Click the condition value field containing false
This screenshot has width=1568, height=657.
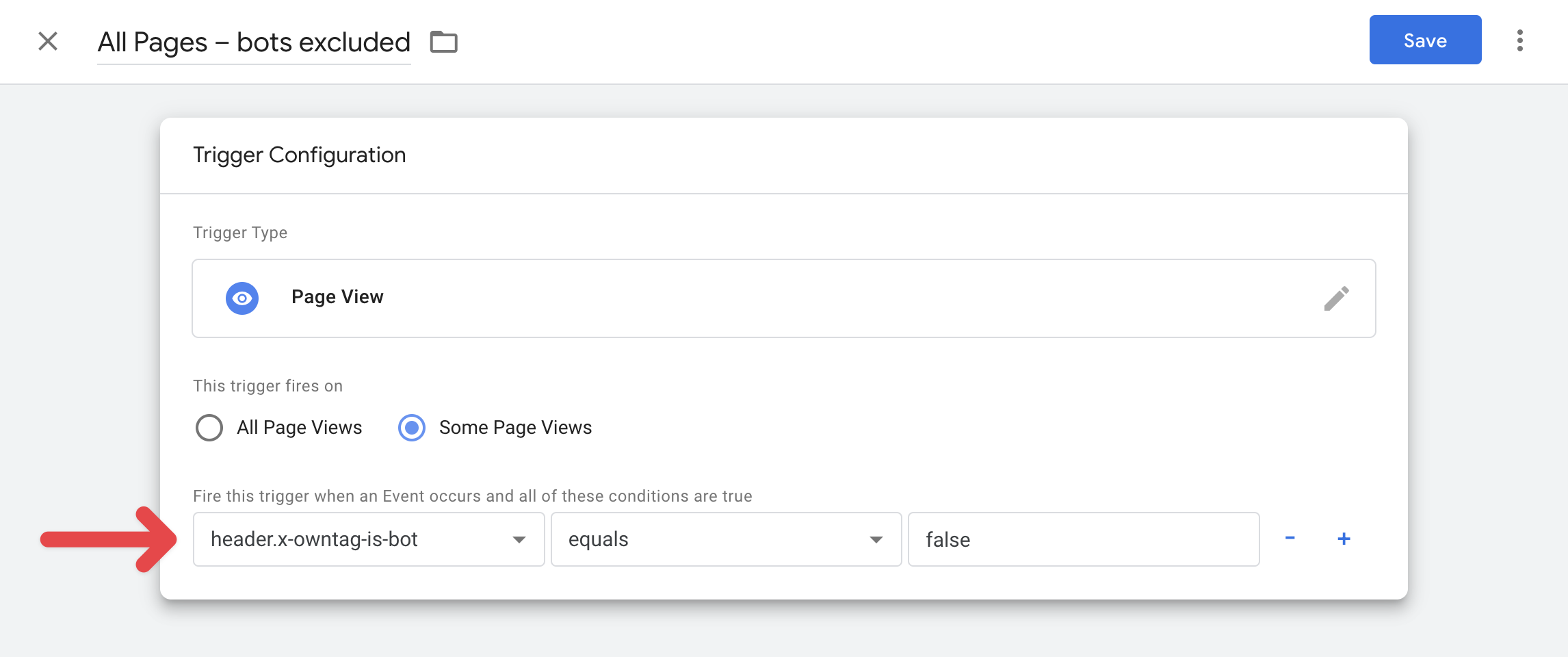[1083, 539]
